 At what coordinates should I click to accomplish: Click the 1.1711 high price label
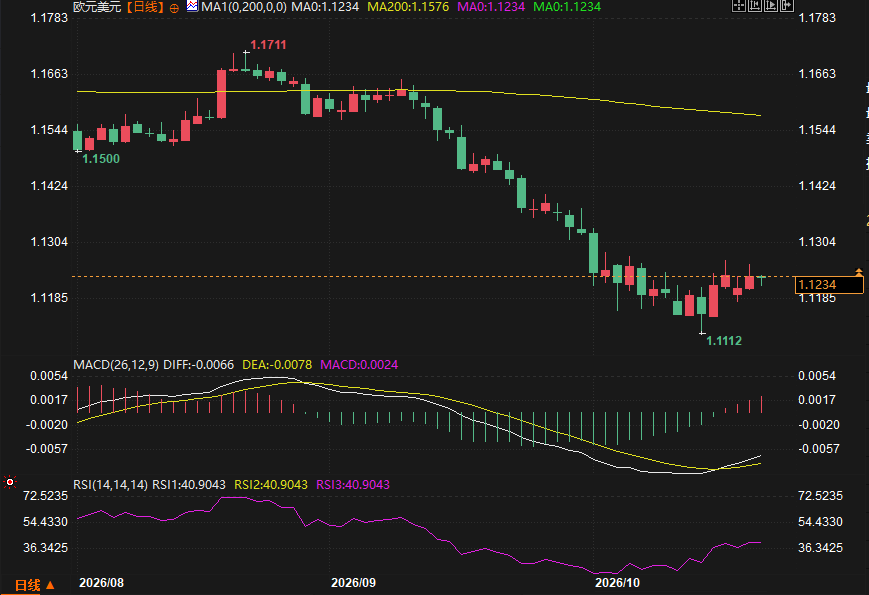(x=268, y=45)
